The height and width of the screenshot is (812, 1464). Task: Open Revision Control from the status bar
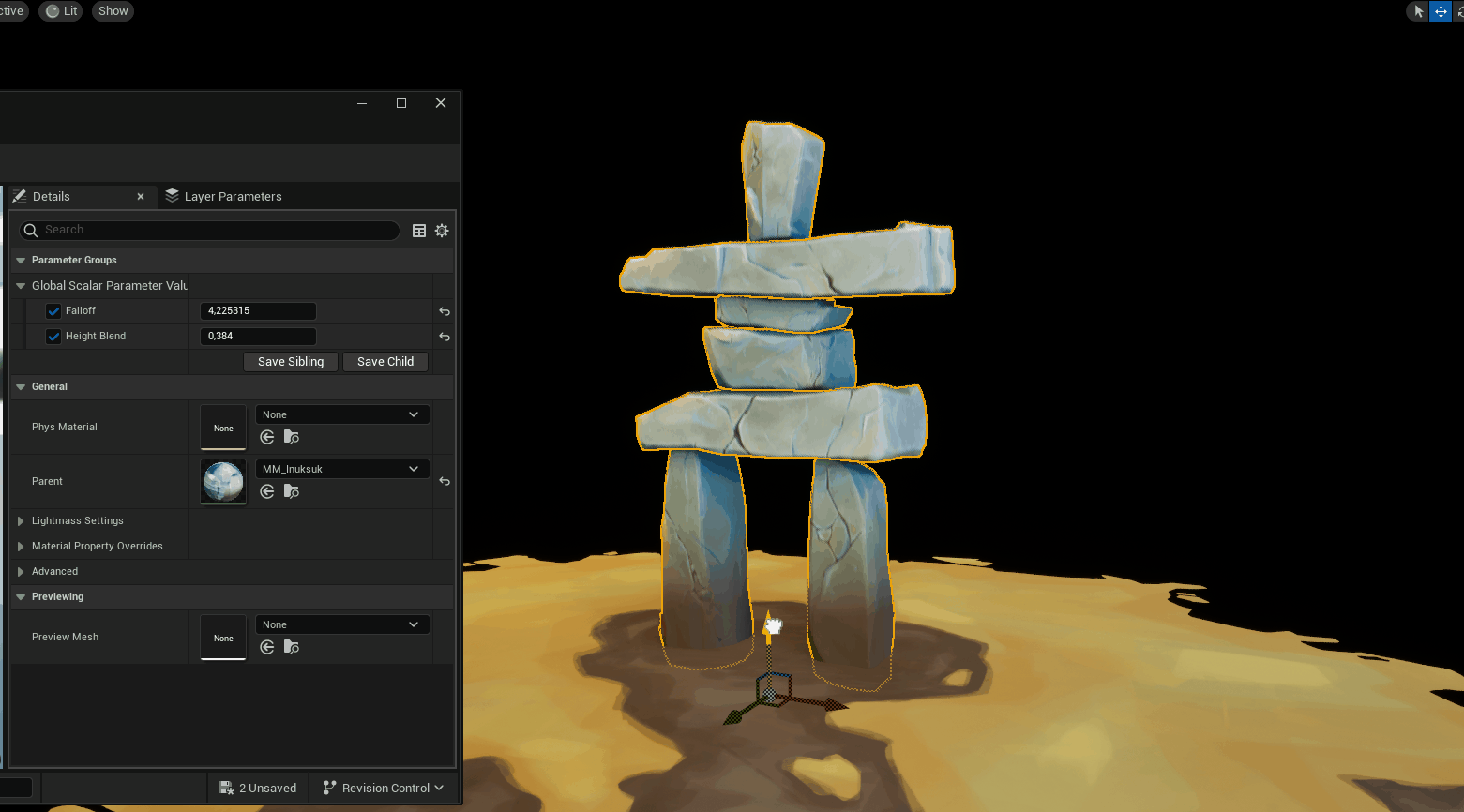point(383,788)
